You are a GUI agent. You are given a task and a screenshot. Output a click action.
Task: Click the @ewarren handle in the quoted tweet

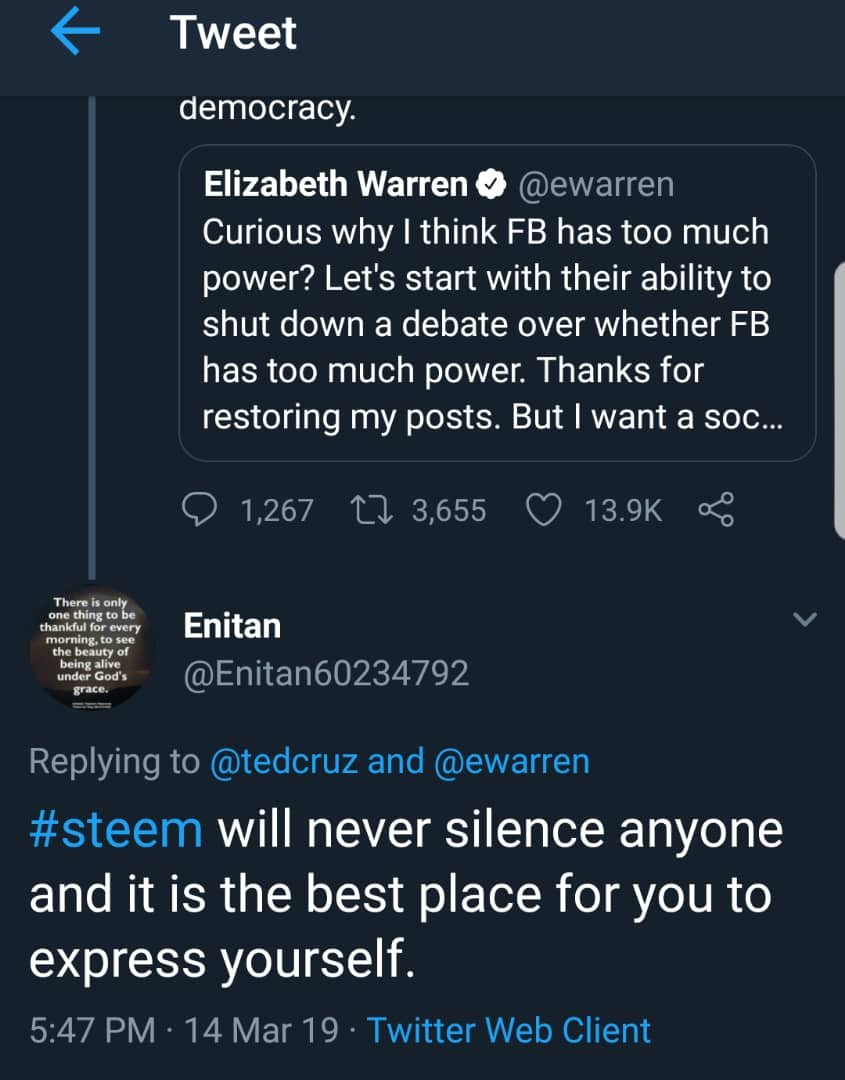coord(596,185)
